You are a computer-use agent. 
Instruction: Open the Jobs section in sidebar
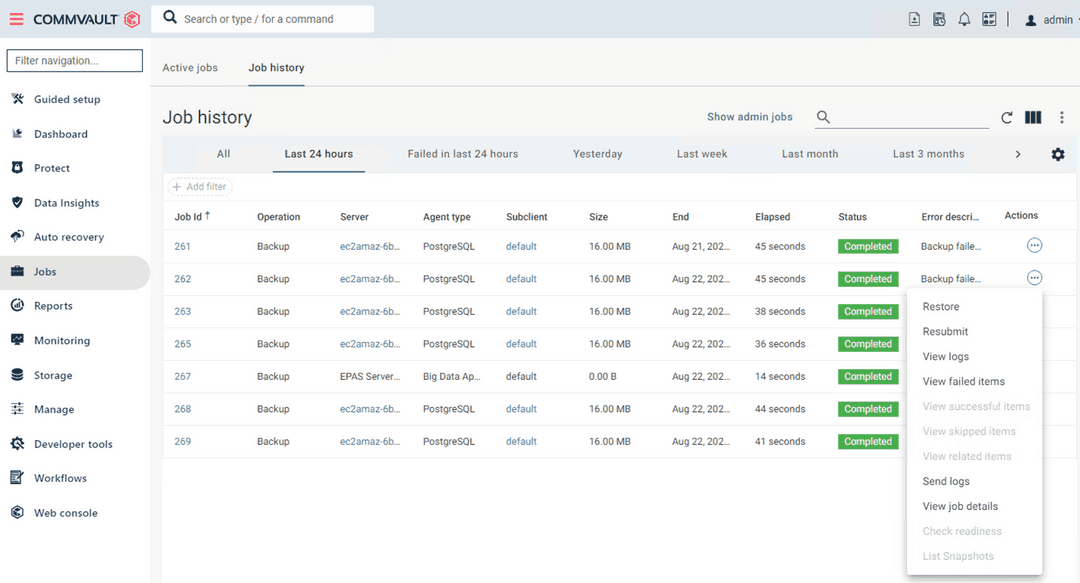click(45, 271)
